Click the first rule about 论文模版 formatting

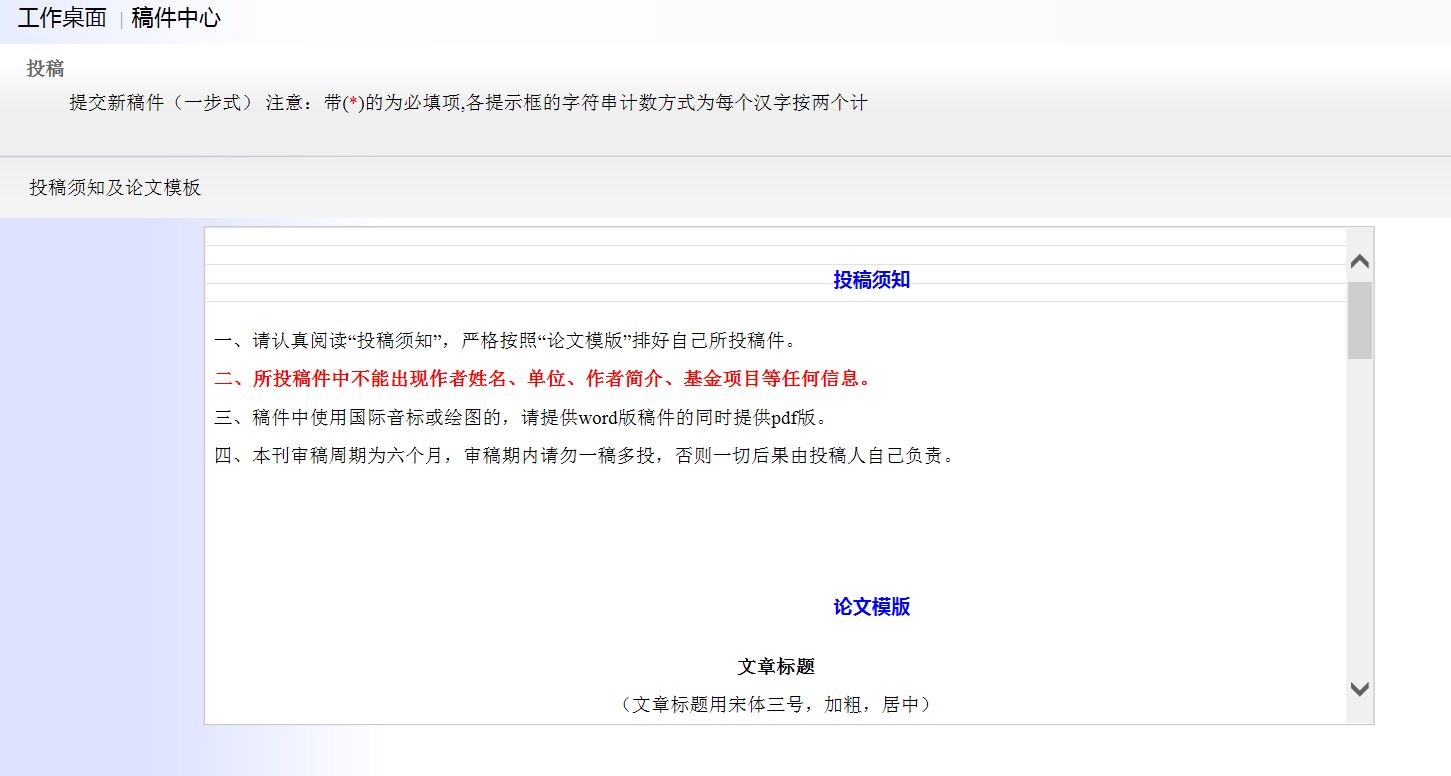(507, 341)
